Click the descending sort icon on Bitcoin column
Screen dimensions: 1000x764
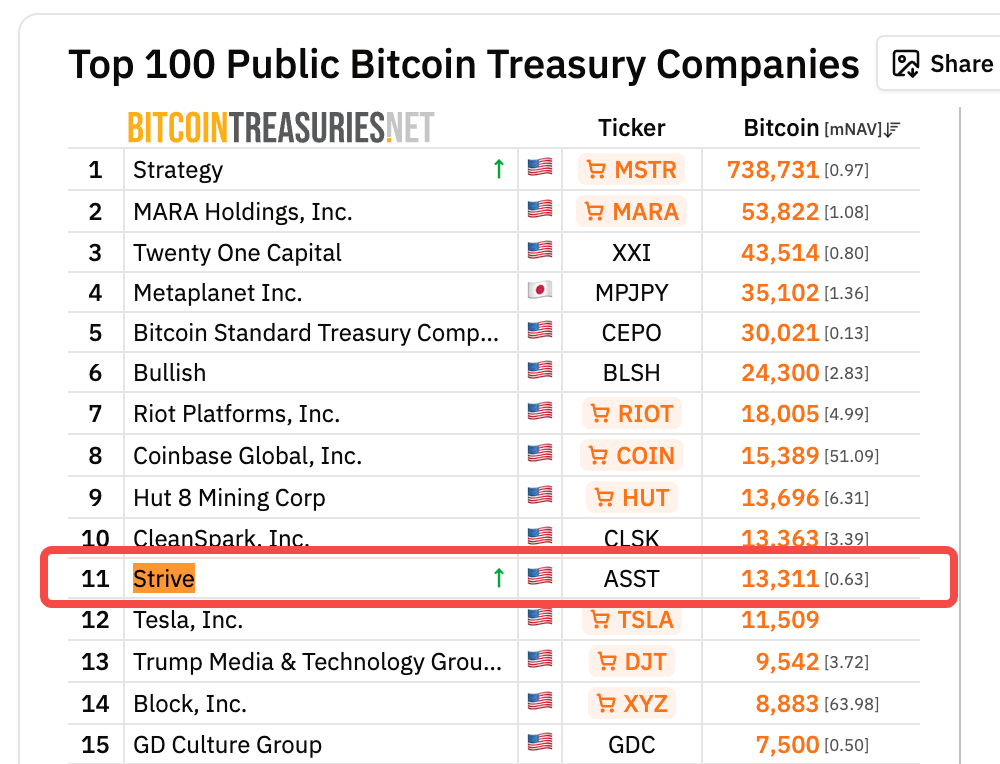(890, 128)
